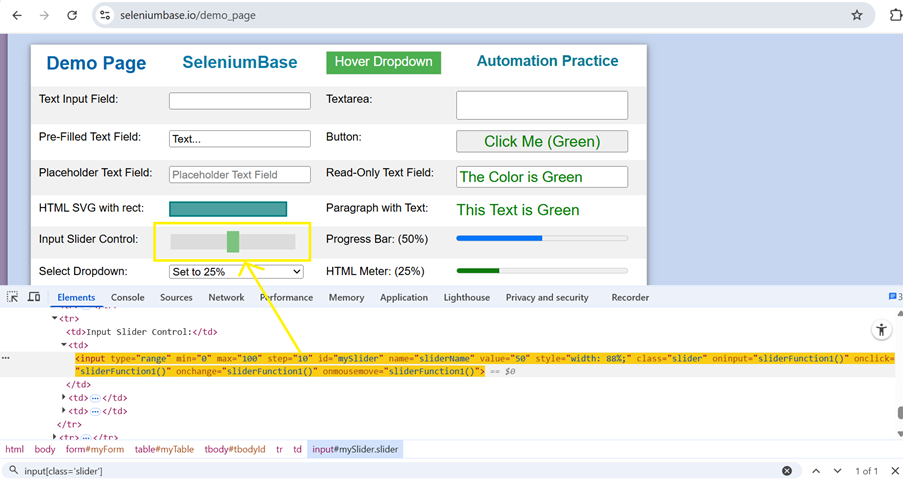903x479 pixels.
Task: Jump to next search match arrow
Action: [x=837, y=471]
